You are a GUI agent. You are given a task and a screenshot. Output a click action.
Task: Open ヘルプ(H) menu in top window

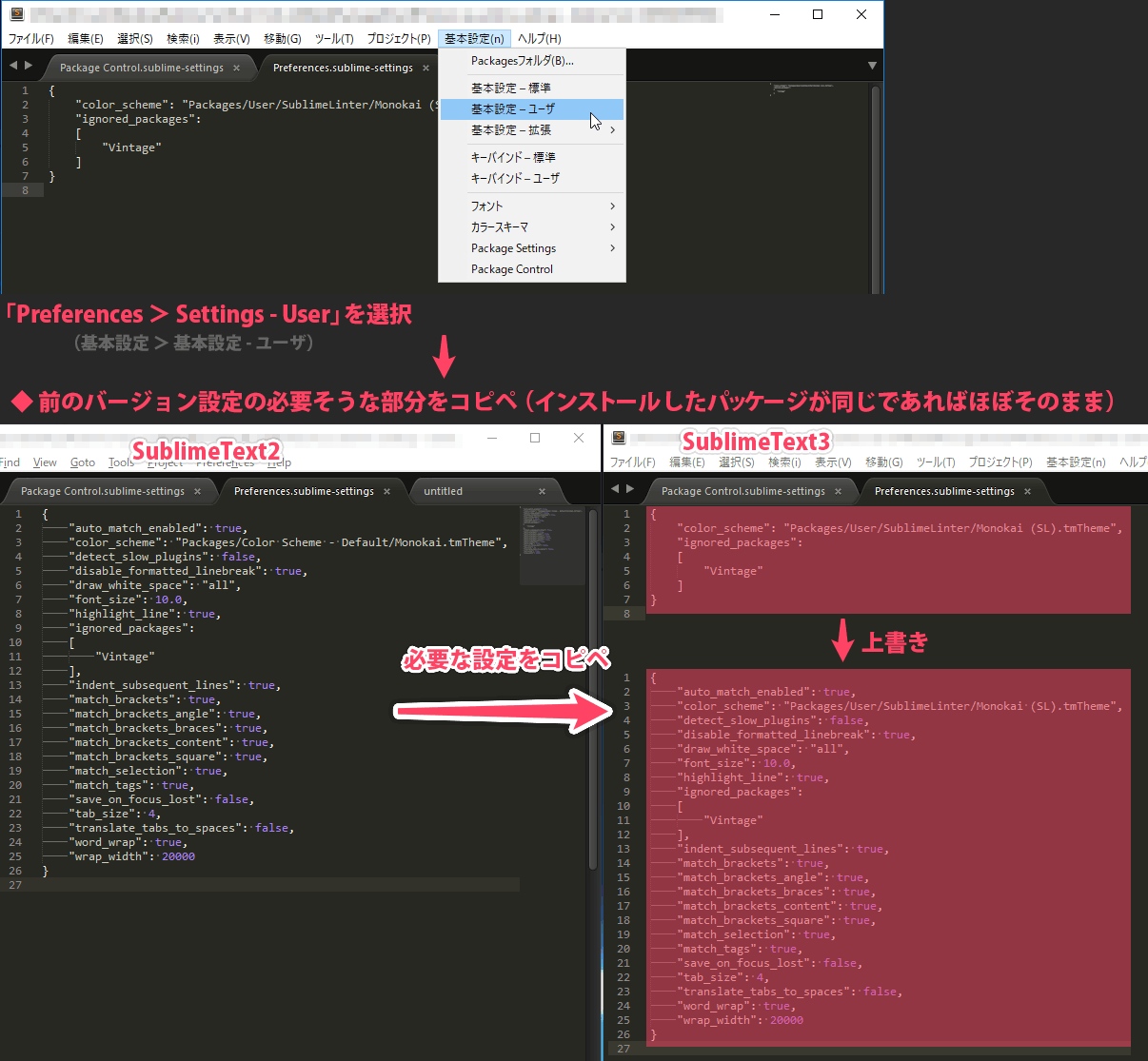point(540,39)
